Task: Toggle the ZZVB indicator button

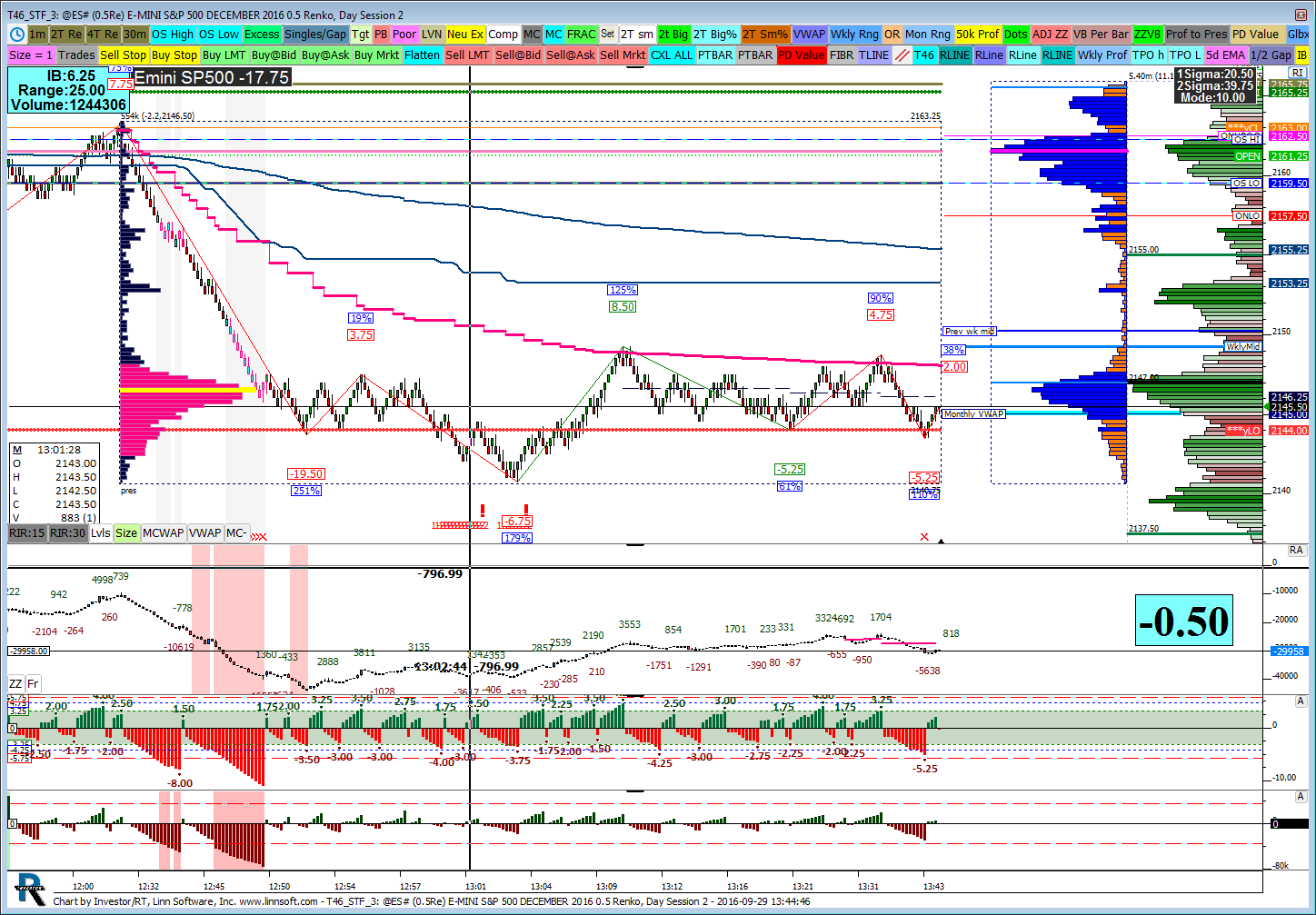Action: 1148,35
